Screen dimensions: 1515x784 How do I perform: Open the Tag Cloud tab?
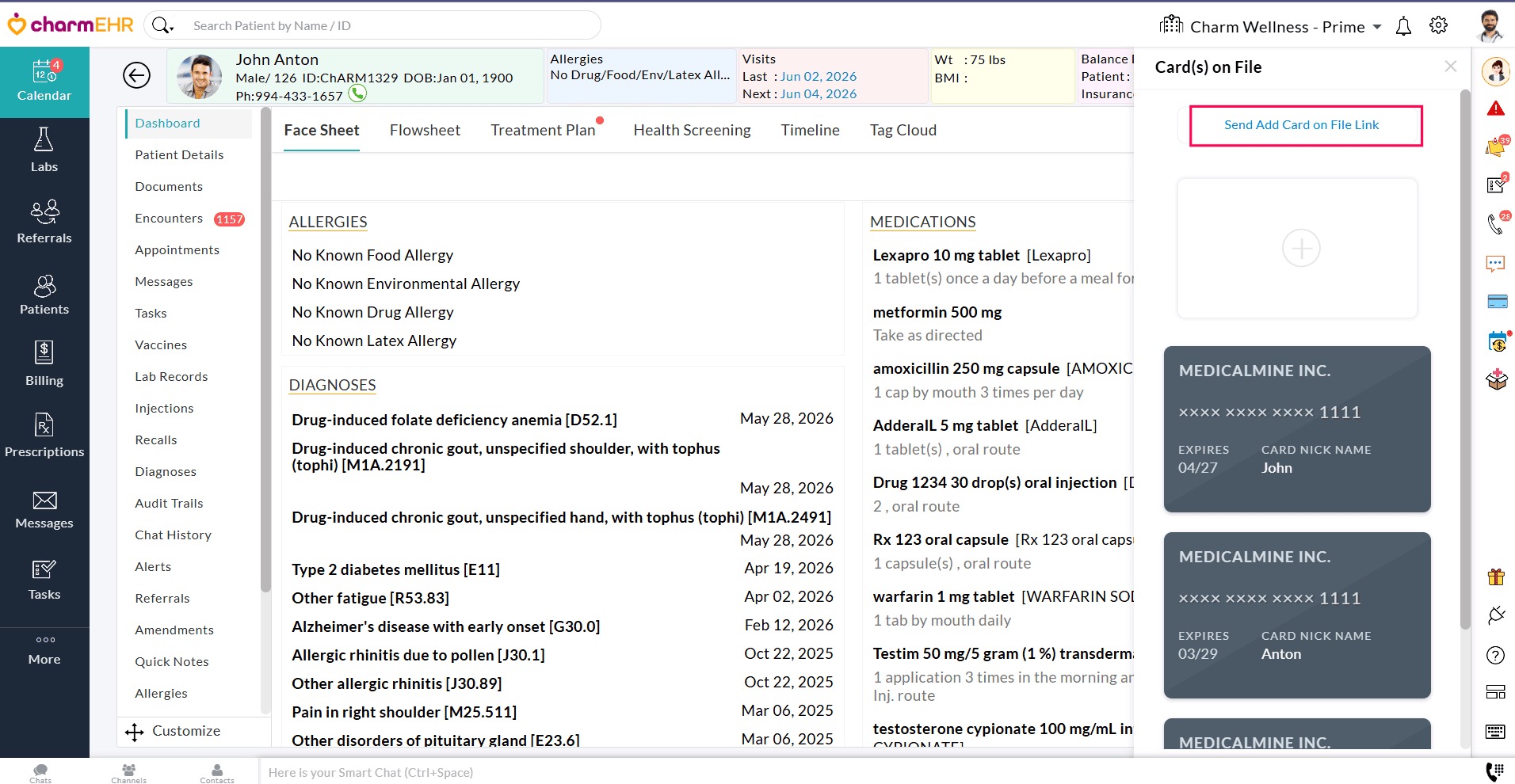click(903, 130)
